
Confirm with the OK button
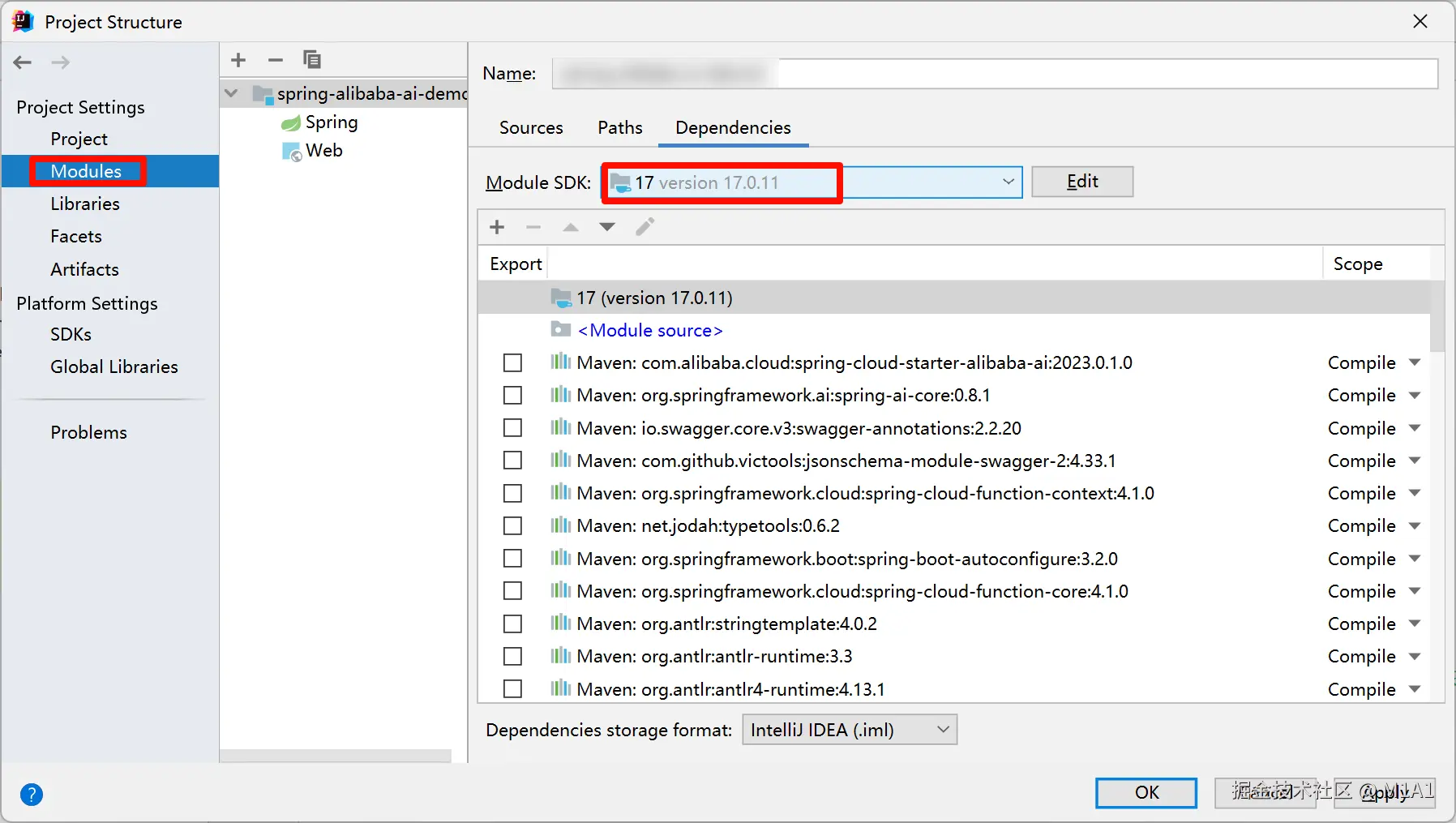(1146, 792)
